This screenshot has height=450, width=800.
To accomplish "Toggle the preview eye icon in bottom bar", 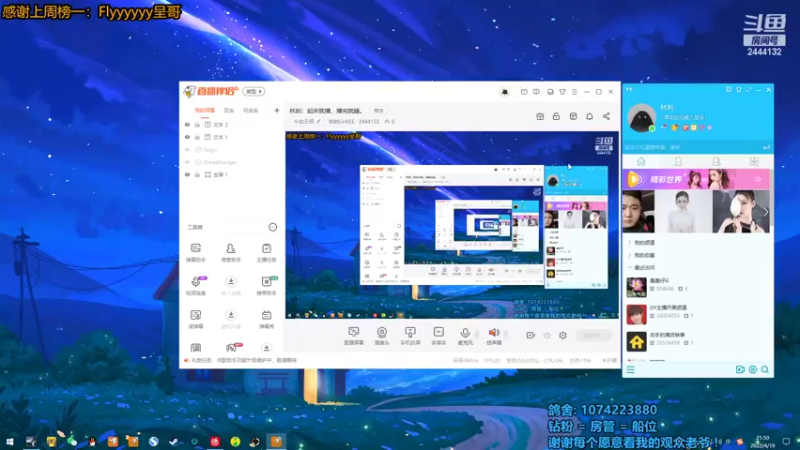I will tap(547, 335).
